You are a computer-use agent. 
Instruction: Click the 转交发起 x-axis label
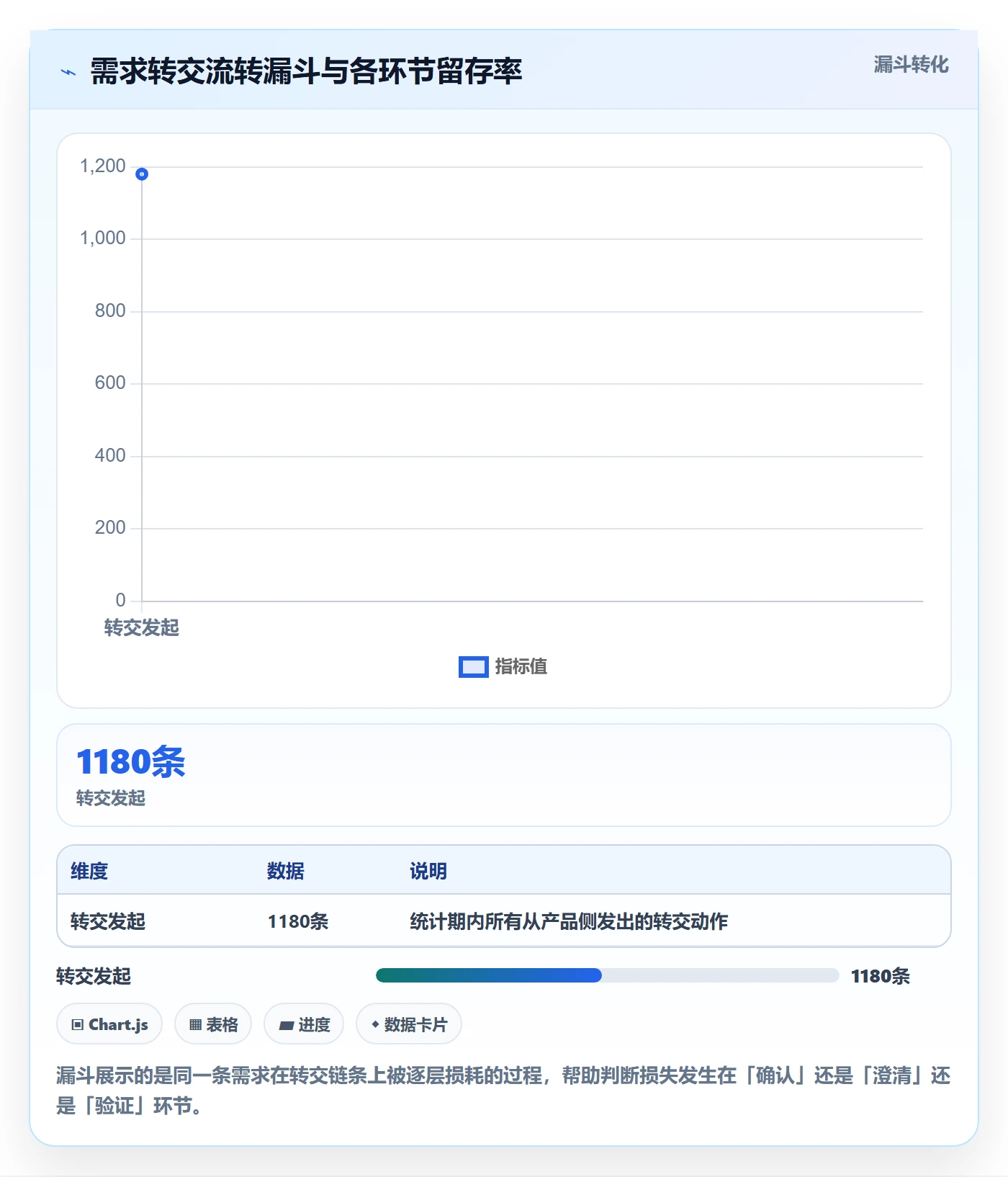[142, 627]
